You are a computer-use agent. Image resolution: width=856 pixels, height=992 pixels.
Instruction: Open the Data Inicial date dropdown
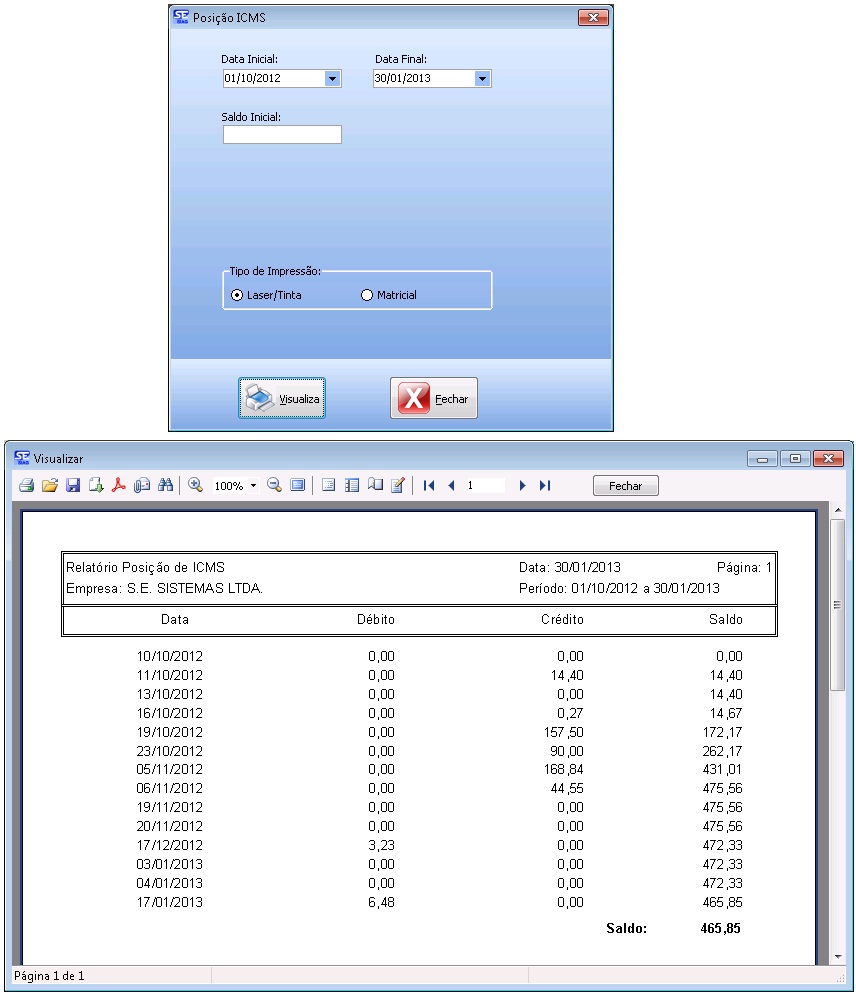(332, 79)
